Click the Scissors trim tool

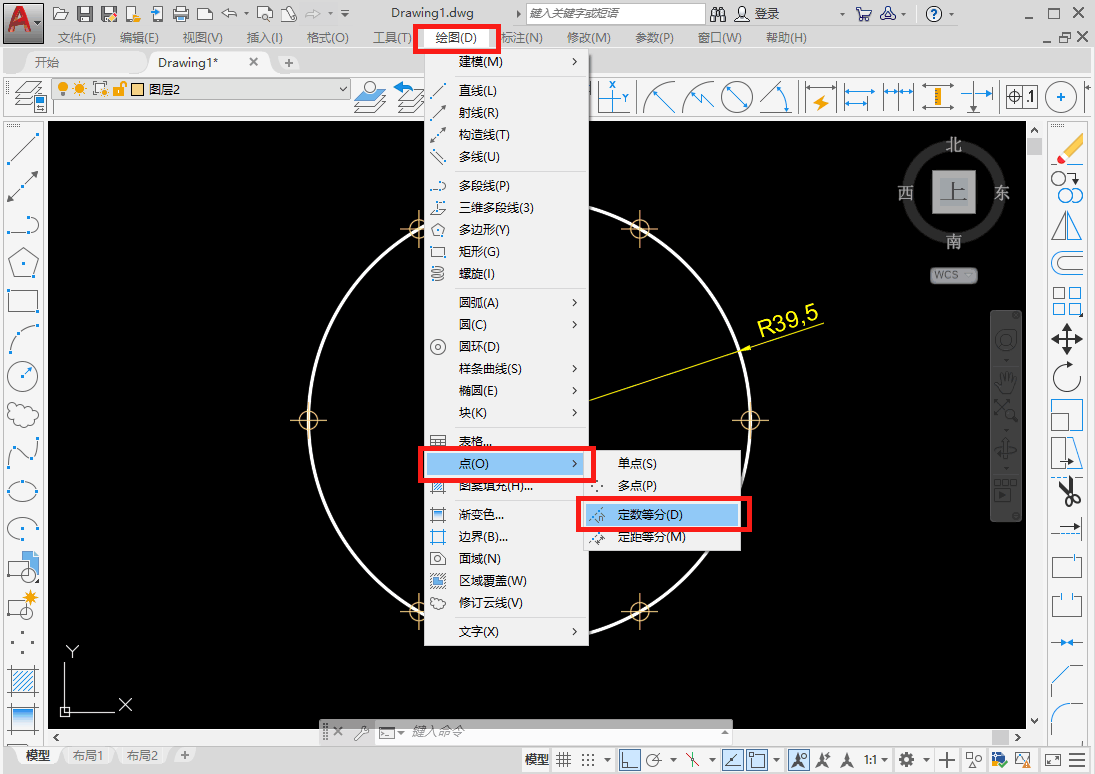click(1067, 492)
